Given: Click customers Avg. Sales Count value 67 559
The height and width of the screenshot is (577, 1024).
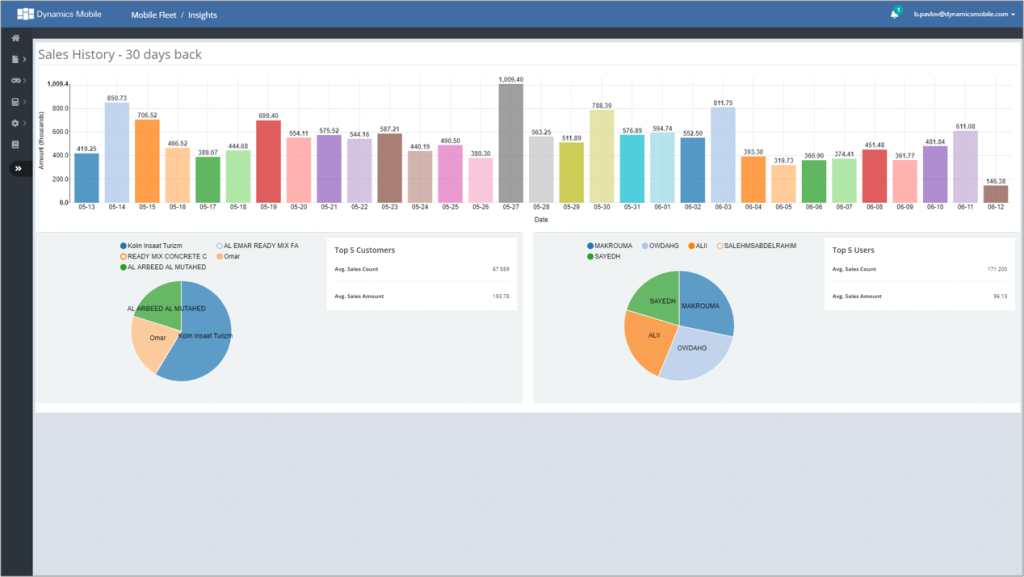Looking at the screenshot, I should [500, 269].
